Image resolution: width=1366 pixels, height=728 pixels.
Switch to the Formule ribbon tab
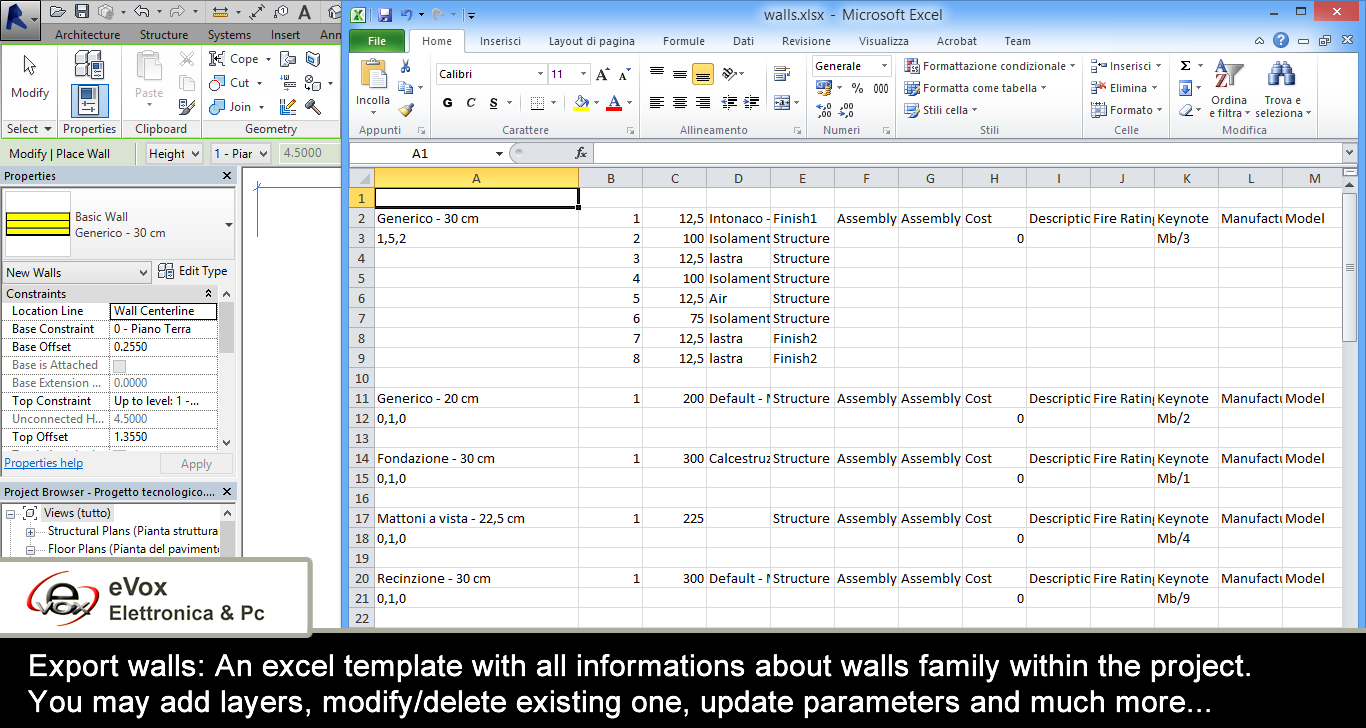683,41
